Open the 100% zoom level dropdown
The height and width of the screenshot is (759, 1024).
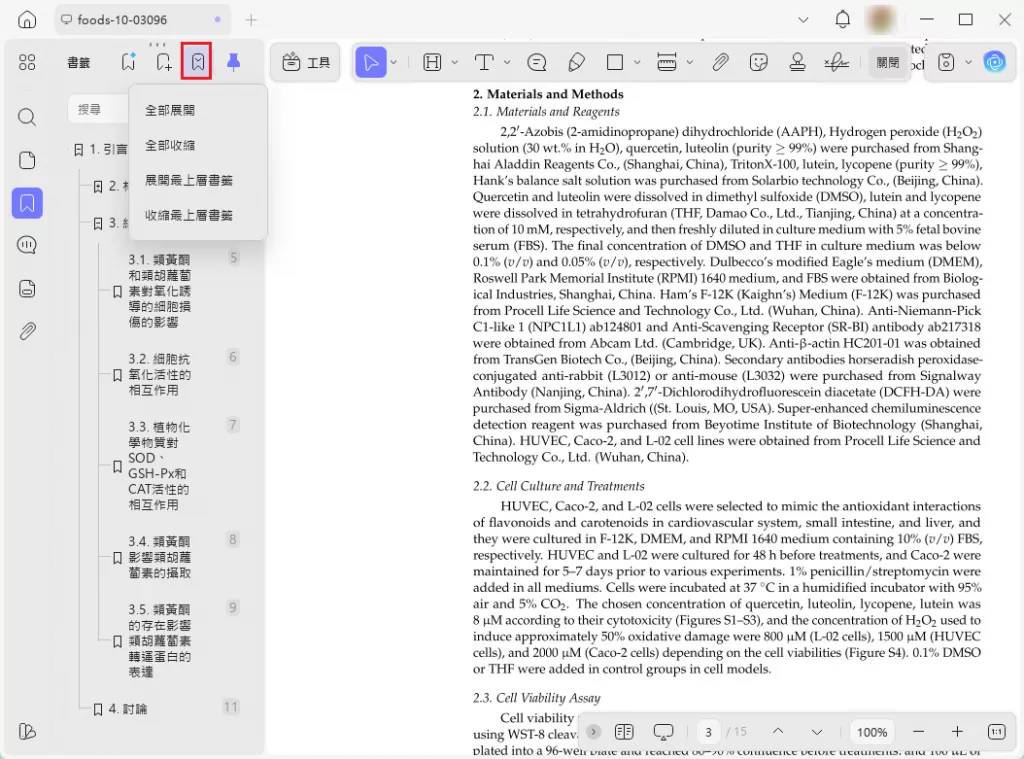871,732
